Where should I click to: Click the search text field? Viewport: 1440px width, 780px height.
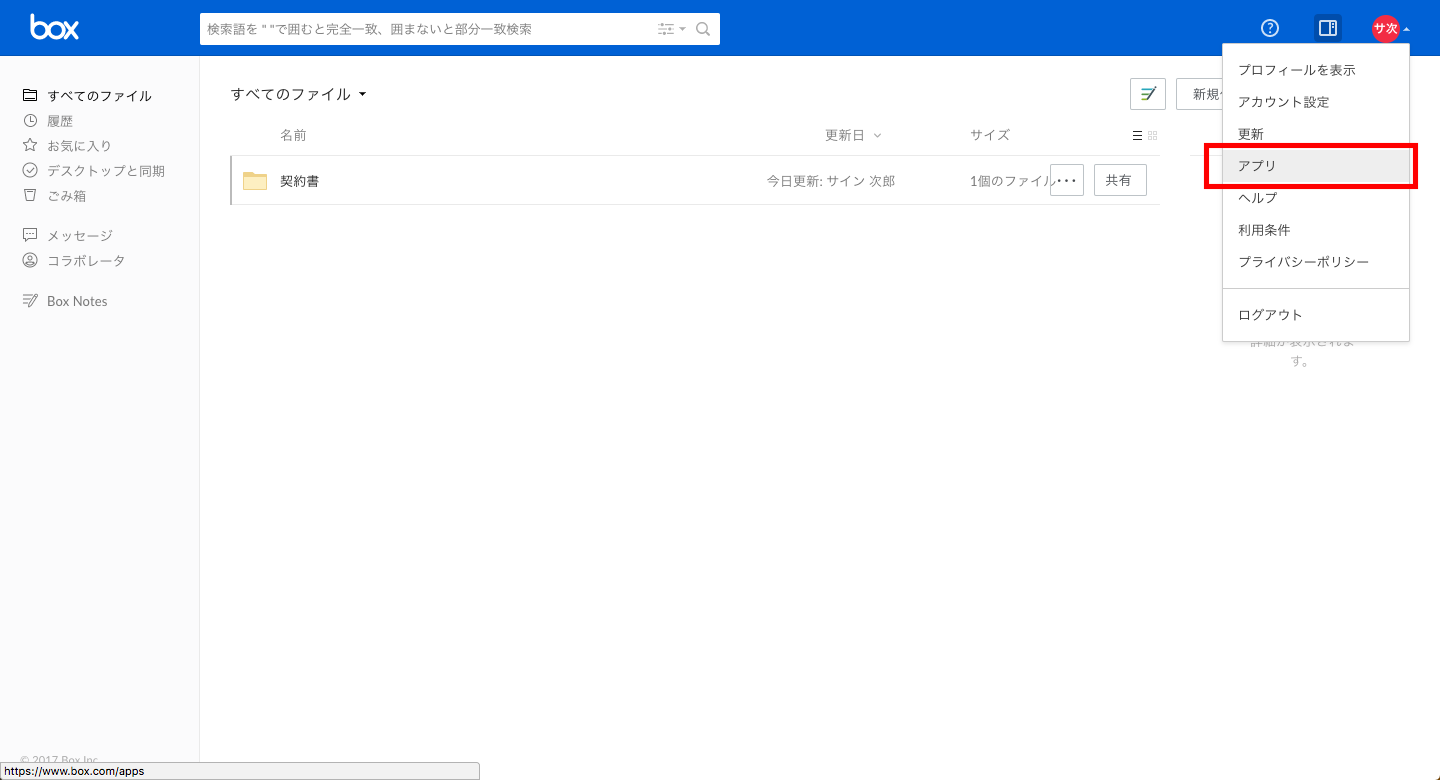click(x=425, y=29)
